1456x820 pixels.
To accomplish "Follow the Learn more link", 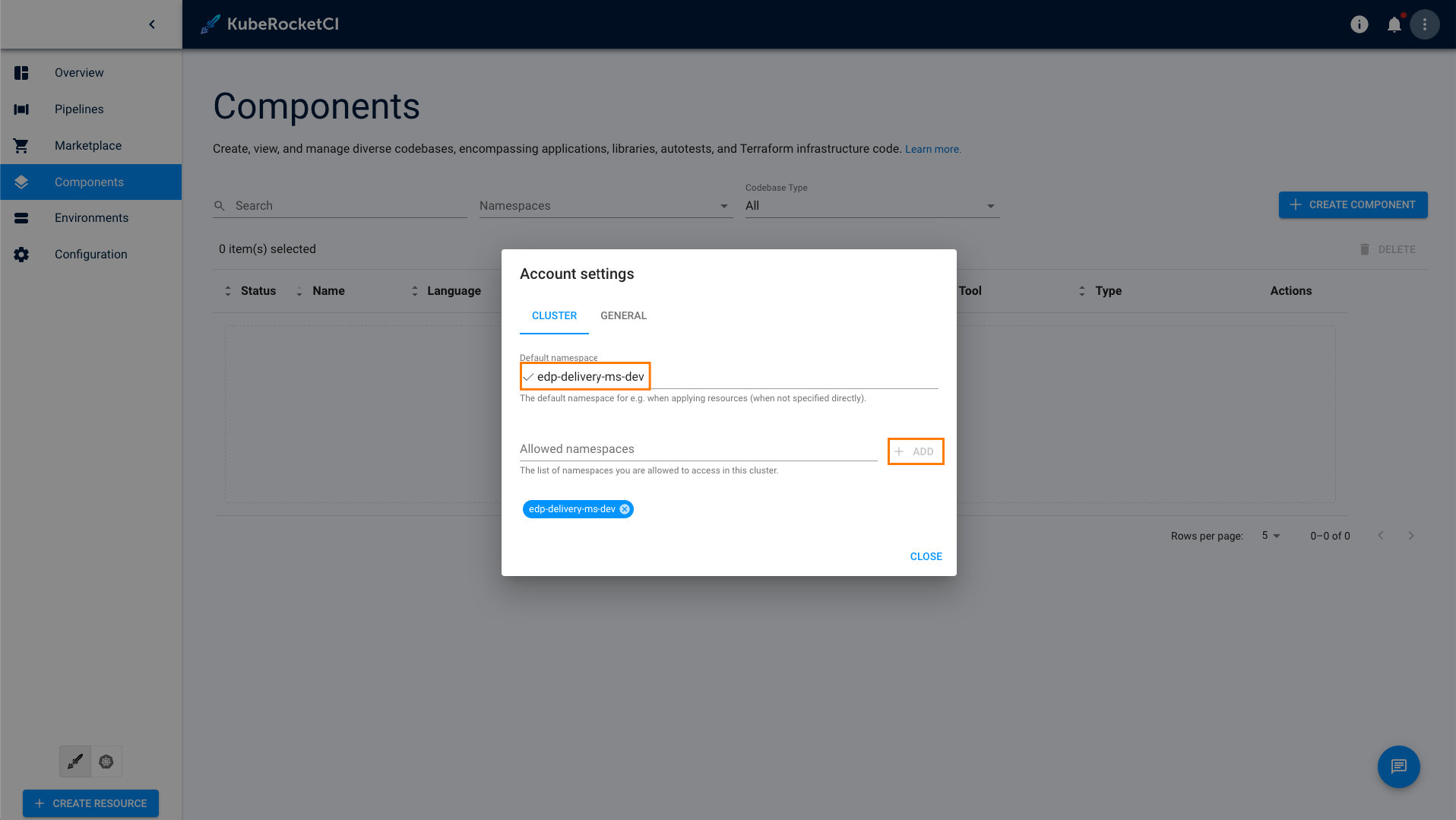I will (932, 149).
